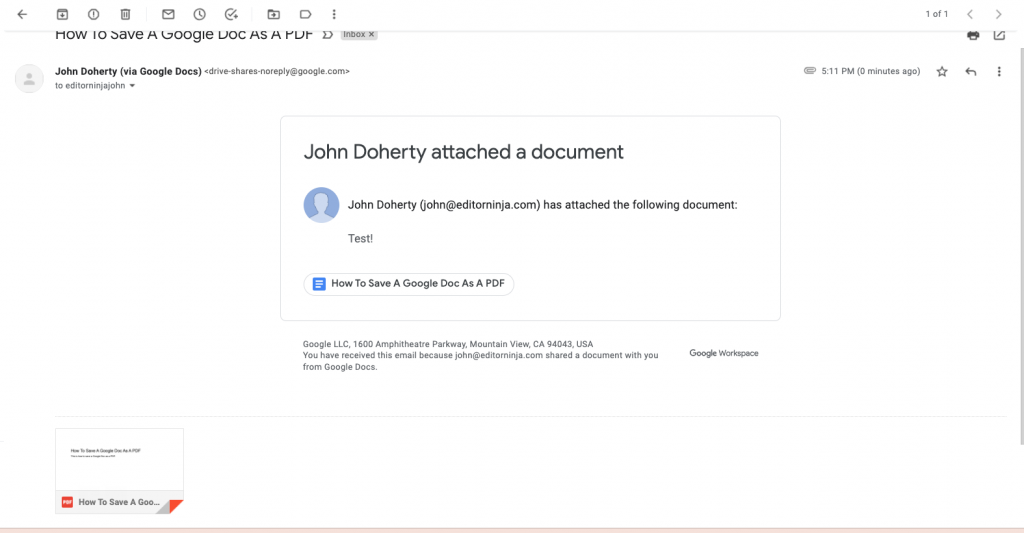This screenshot has width=1024, height=533.
Task: Toggle star on this message
Action: 942,72
